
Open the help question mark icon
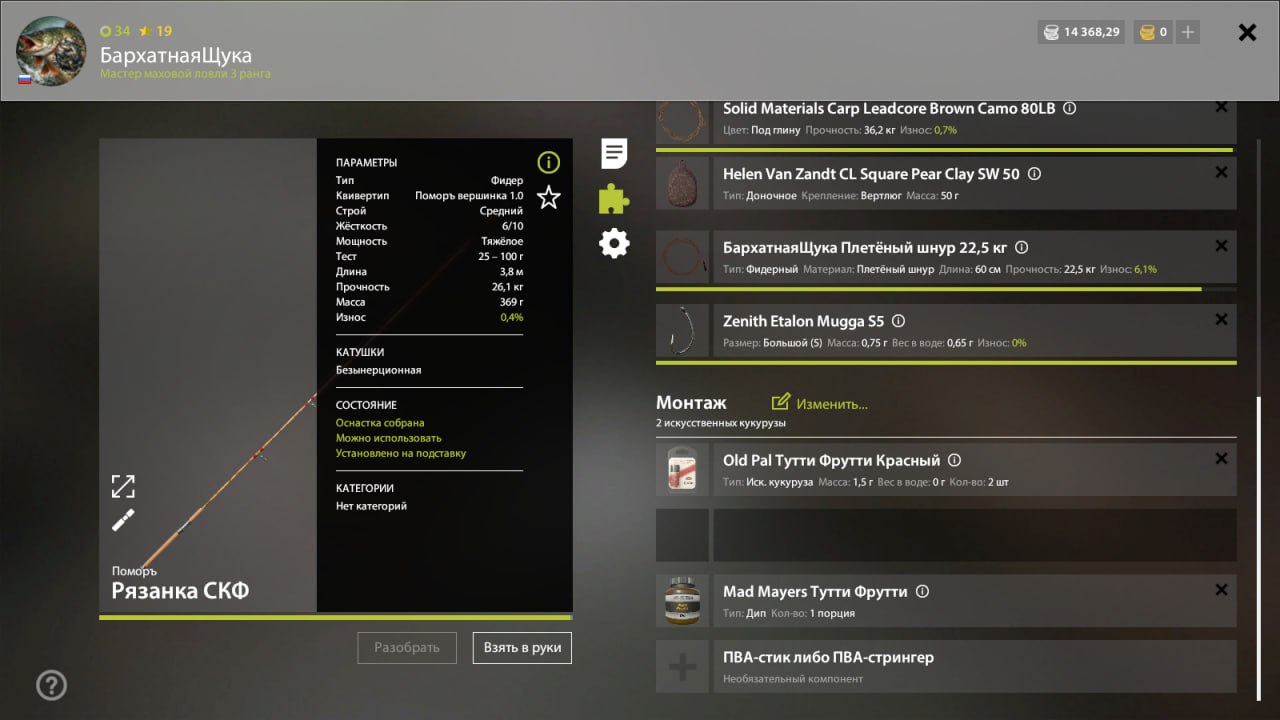pos(51,685)
